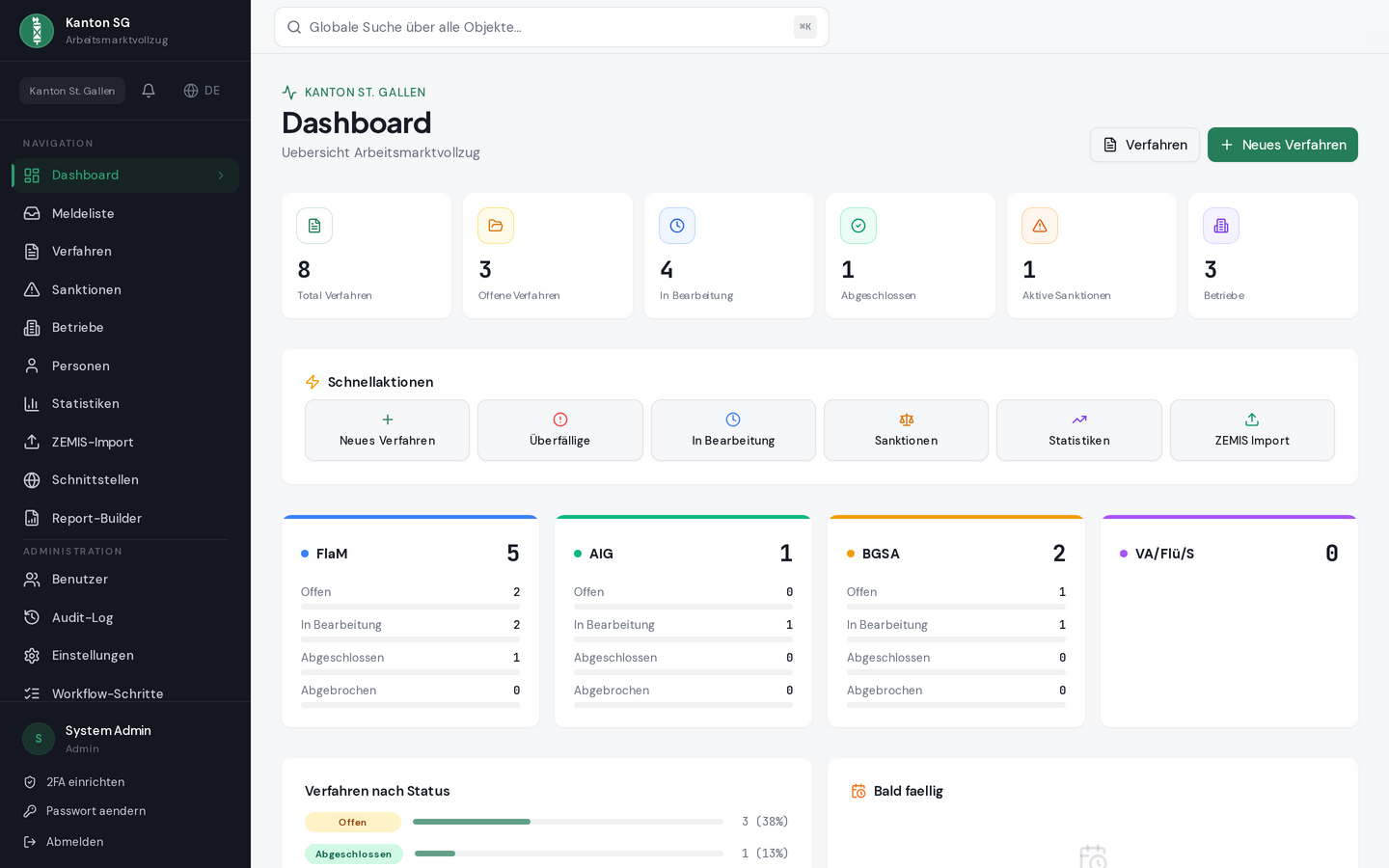Open Sanktionen in sidebar
Viewport: 1389px width, 868px height.
(125, 289)
